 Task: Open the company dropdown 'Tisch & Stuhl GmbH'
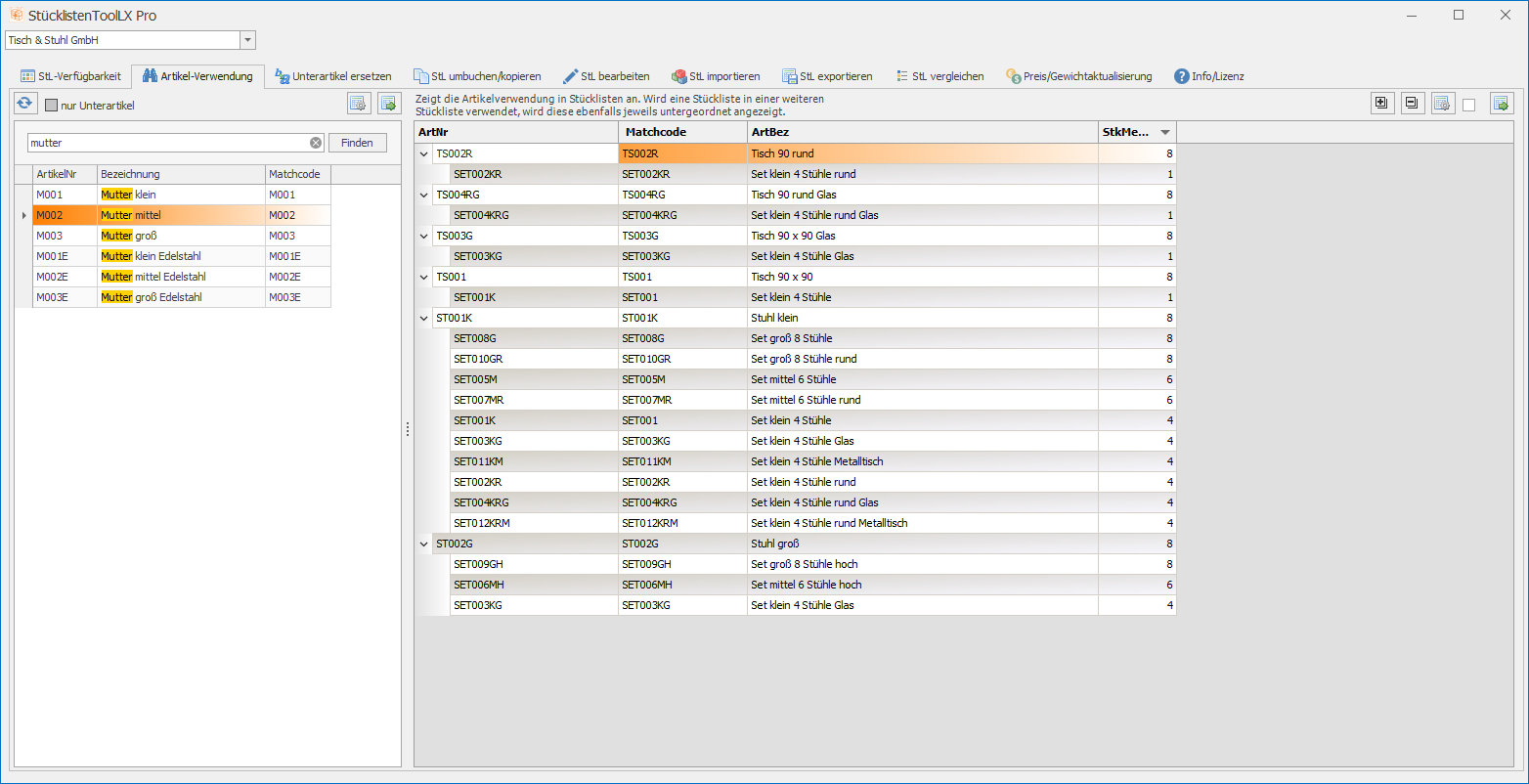pyautogui.click(x=247, y=40)
